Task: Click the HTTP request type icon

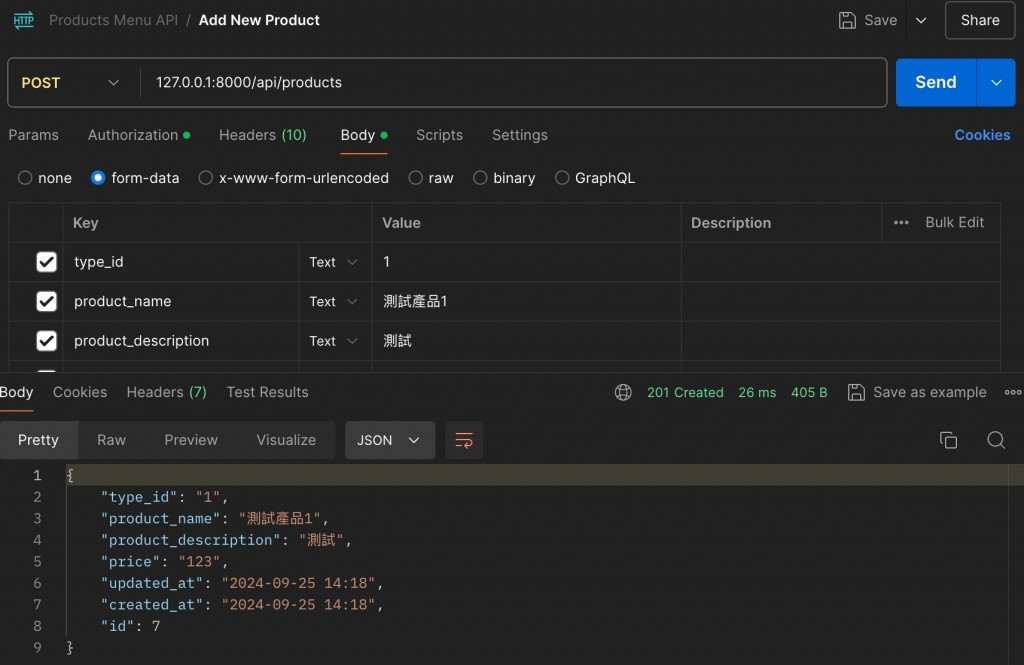Action: click(x=23, y=20)
